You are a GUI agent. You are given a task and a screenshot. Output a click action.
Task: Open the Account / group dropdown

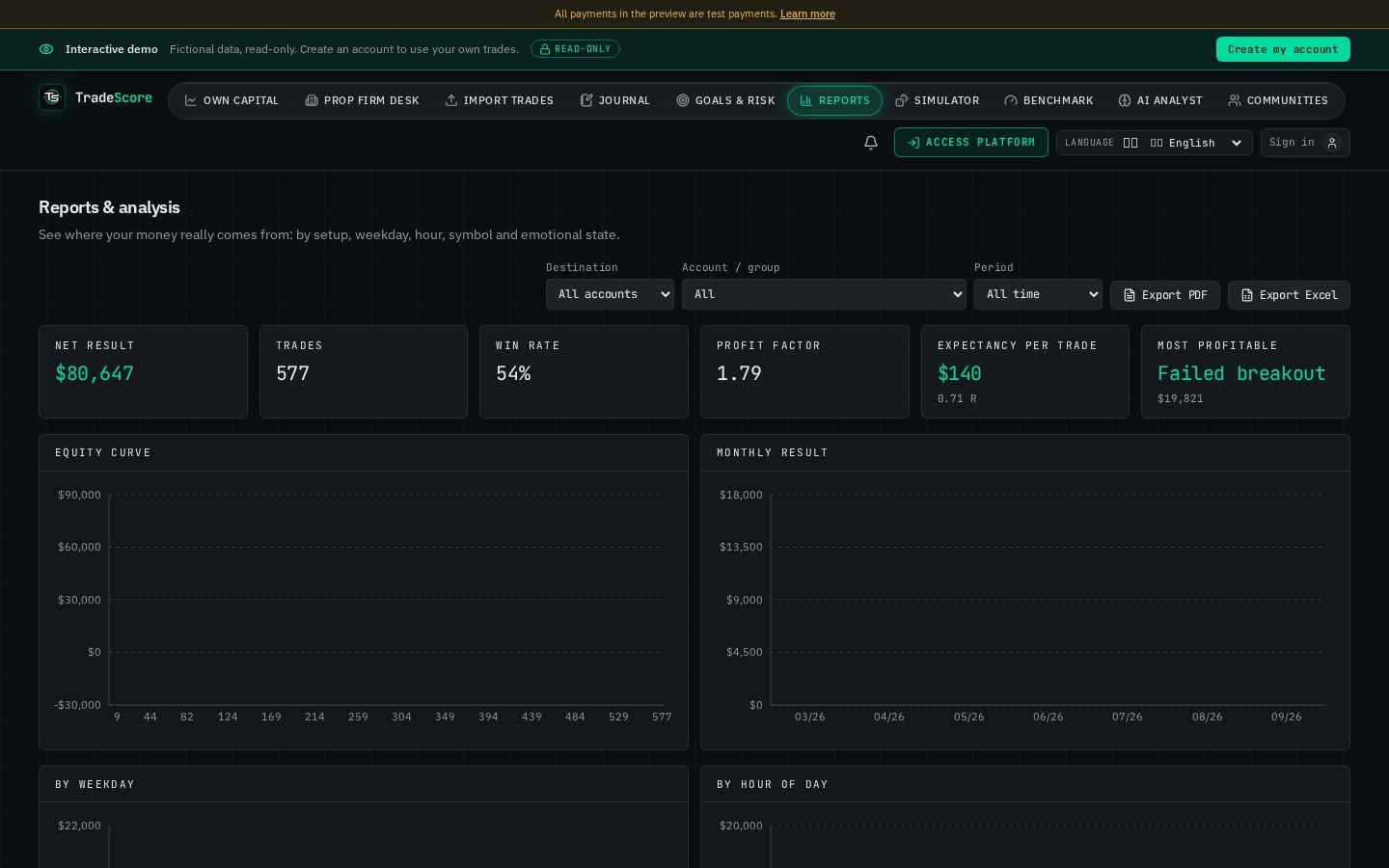tap(824, 294)
